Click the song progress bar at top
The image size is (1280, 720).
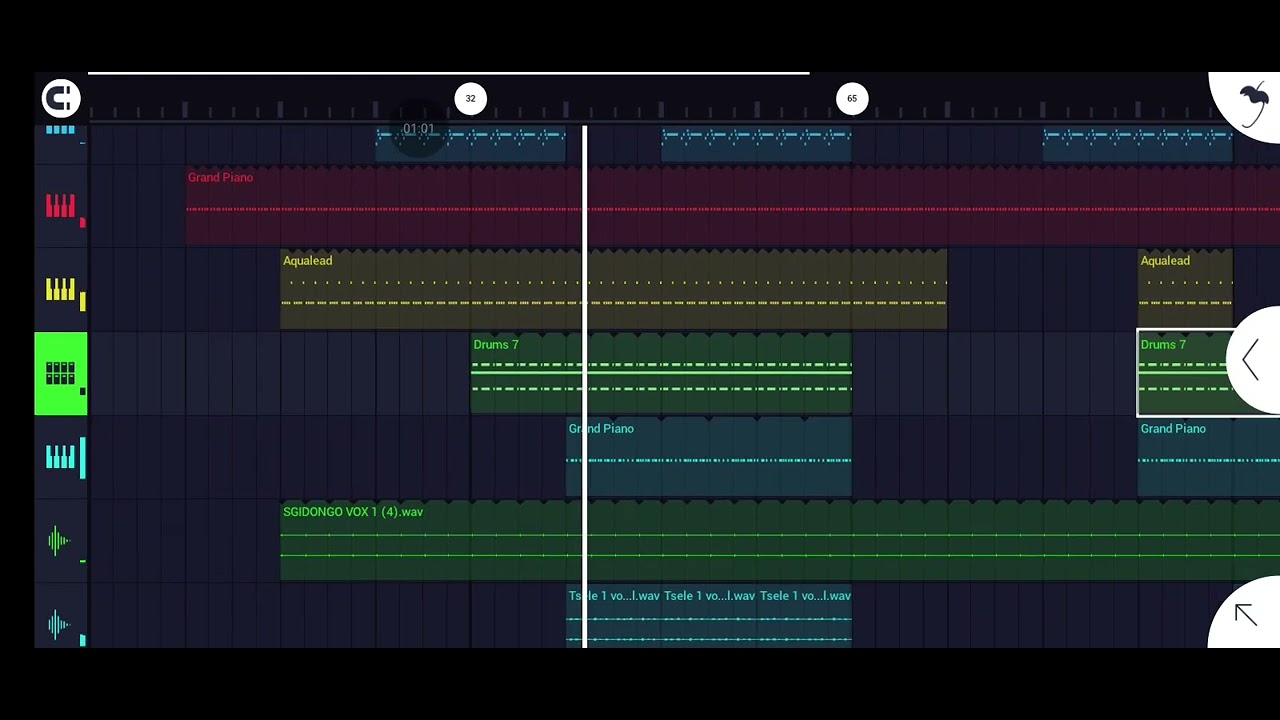pyautogui.click(x=448, y=73)
